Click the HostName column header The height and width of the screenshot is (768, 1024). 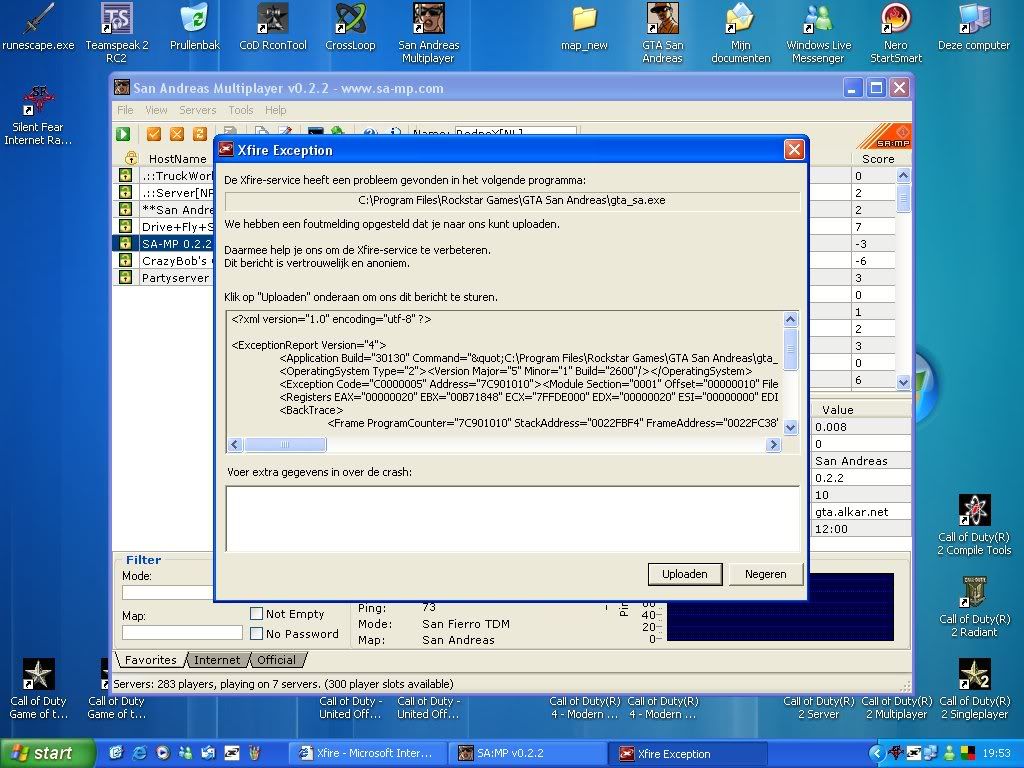coord(177,159)
